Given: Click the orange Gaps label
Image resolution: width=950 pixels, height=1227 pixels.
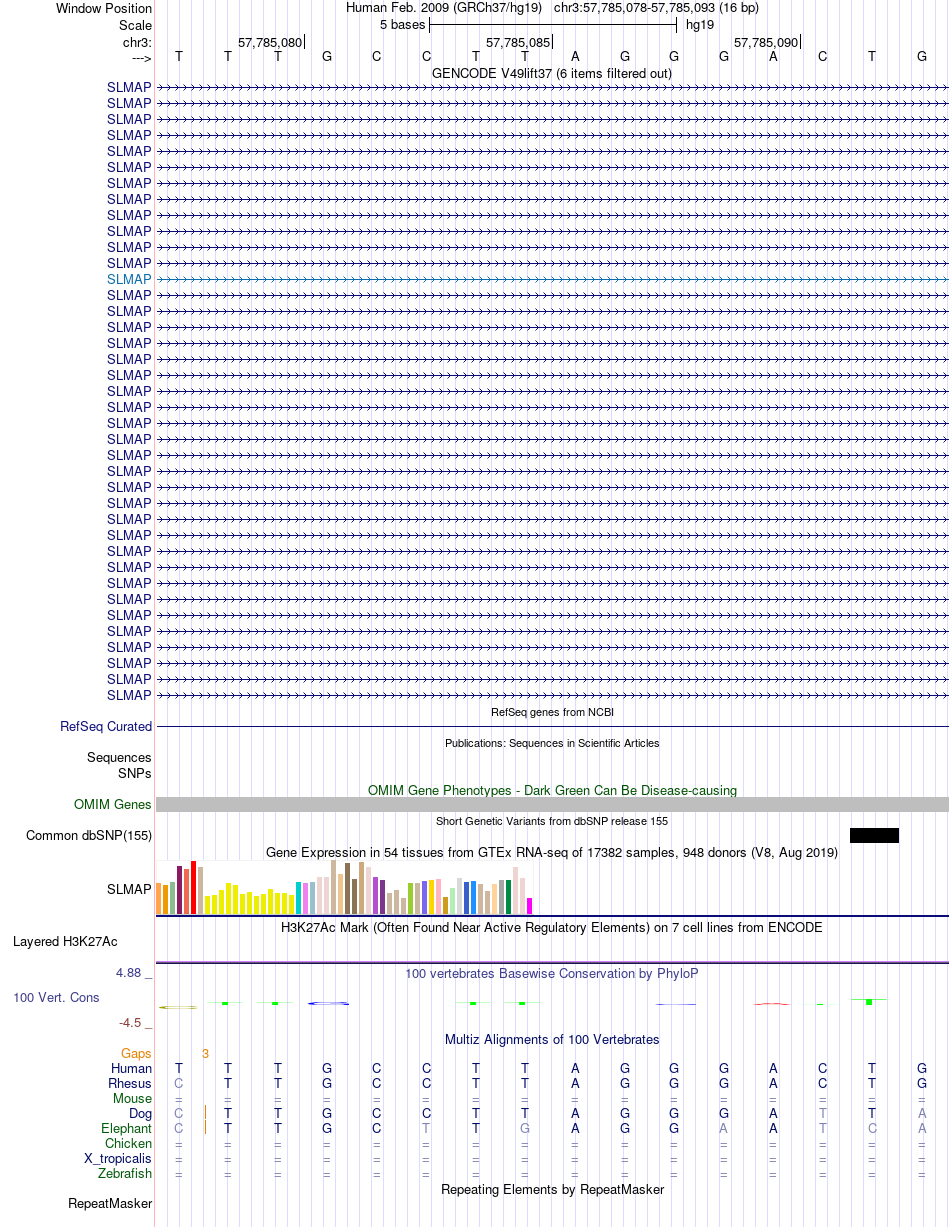Looking at the screenshot, I should 136,1053.
